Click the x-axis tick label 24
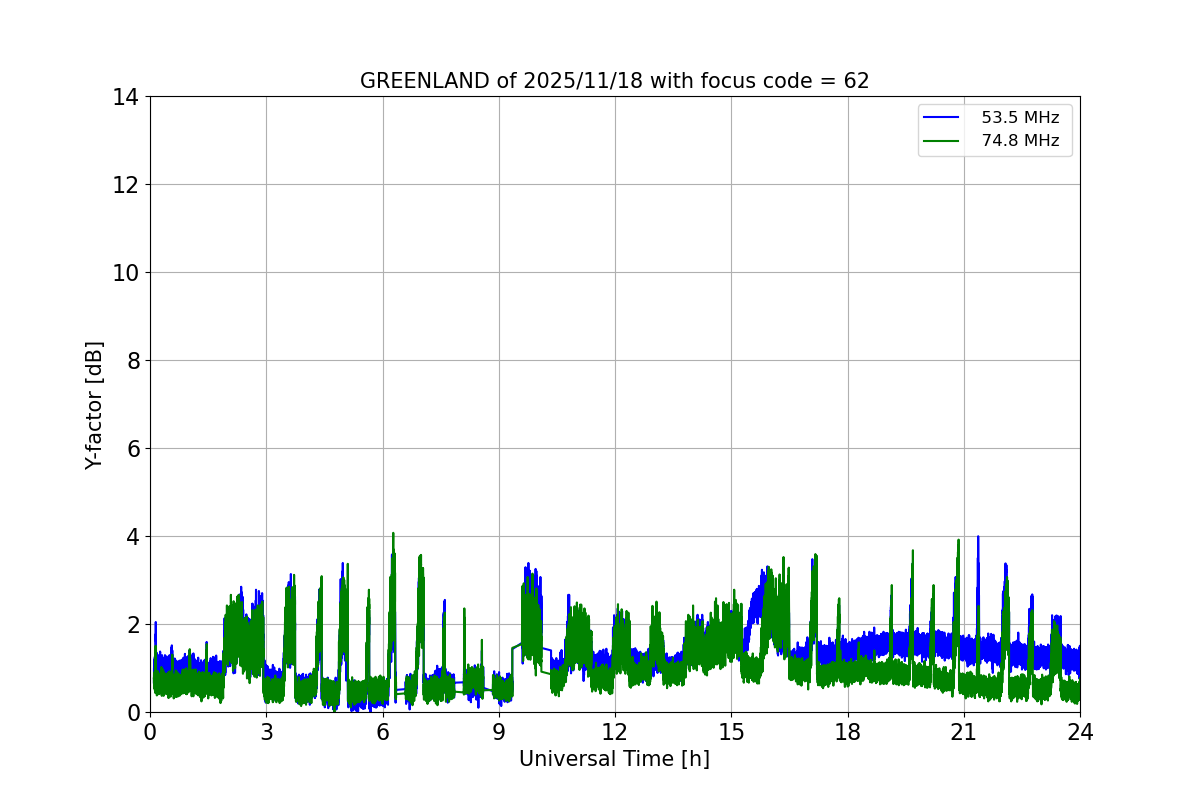 click(x=1080, y=732)
